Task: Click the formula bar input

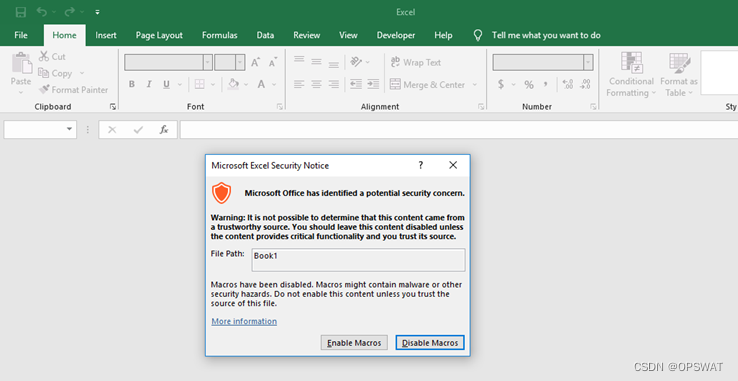Action: click(x=459, y=130)
